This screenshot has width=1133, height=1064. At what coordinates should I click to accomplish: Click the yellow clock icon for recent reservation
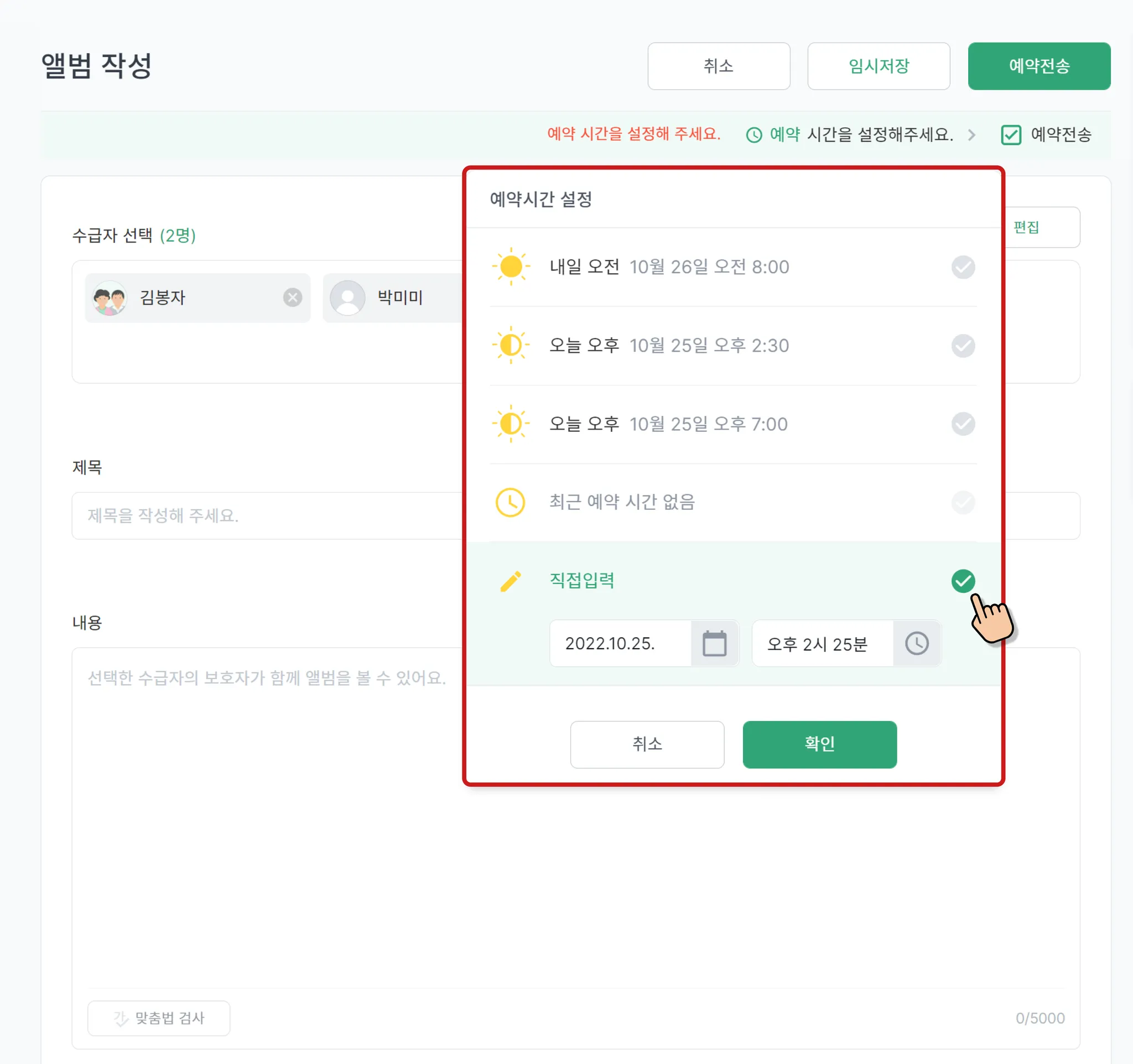coord(511,502)
